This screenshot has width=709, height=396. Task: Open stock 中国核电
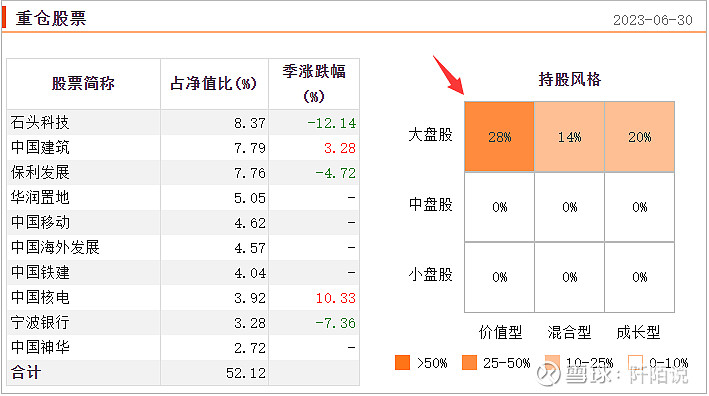pos(40,297)
